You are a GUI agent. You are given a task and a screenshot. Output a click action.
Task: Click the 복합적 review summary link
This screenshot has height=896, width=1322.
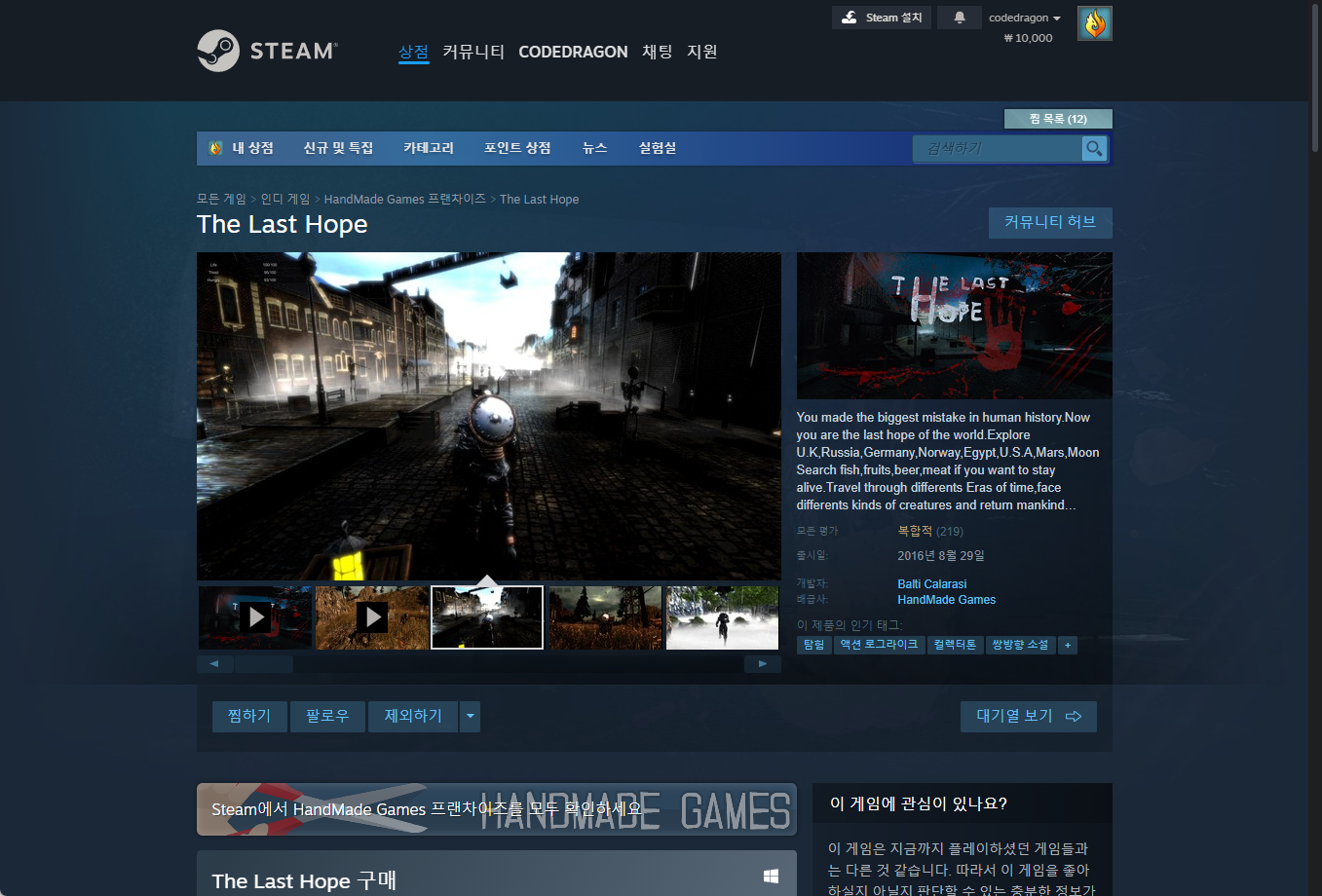tap(915, 531)
